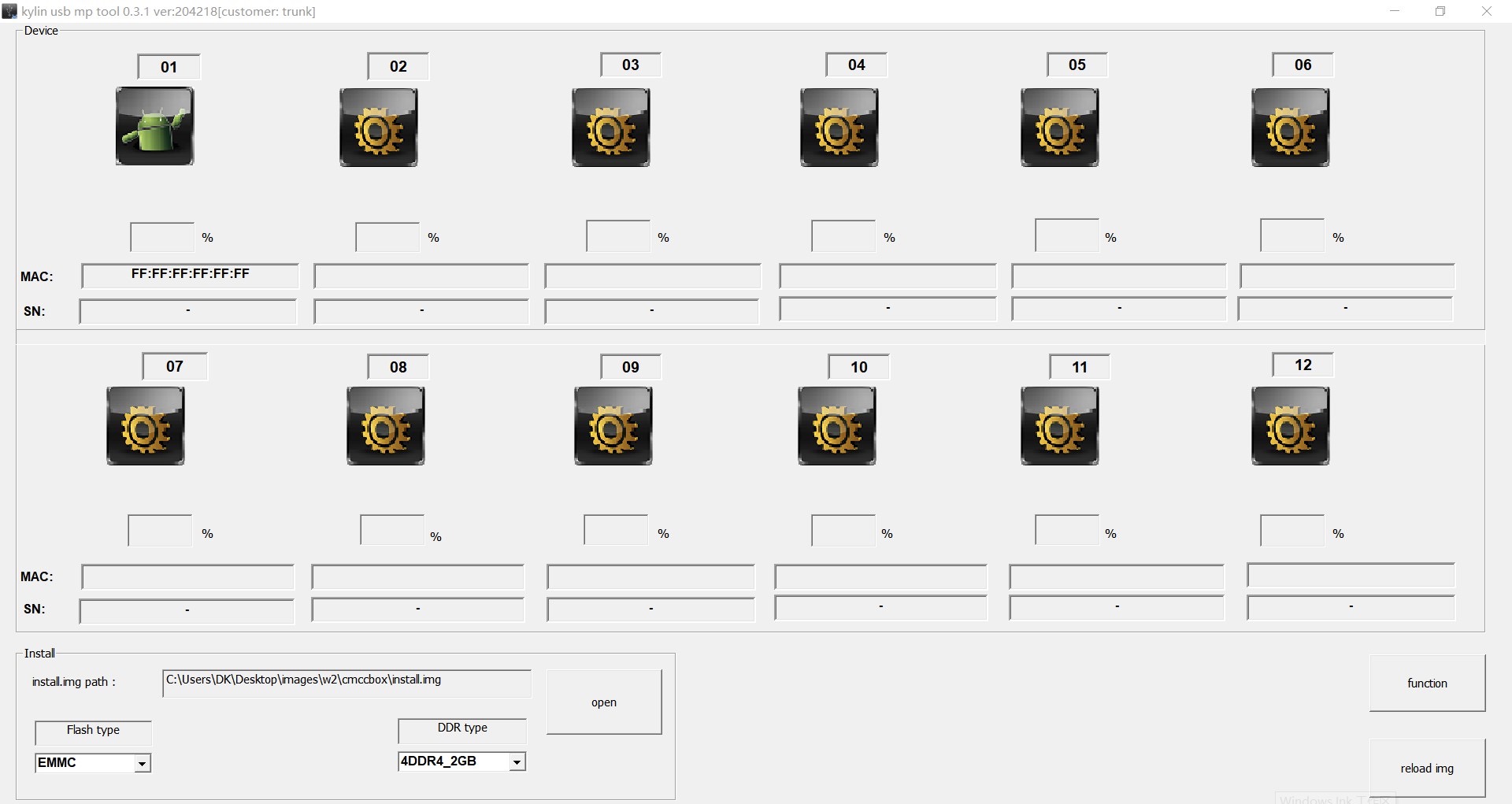The image size is (1512, 804).
Task: Click the gear icon under device 03
Action: click(x=611, y=128)
